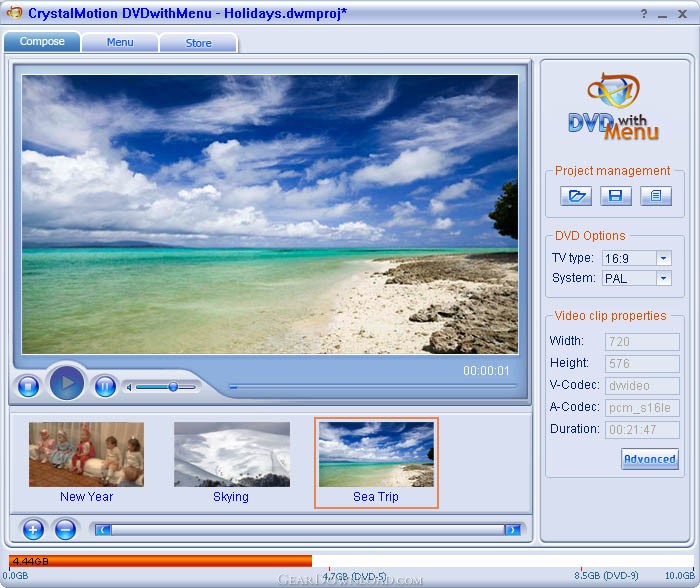Click the 4.7GB (DVD-5) marker label
This screenshot has height=588, width=700.
[x=355, y=576]
